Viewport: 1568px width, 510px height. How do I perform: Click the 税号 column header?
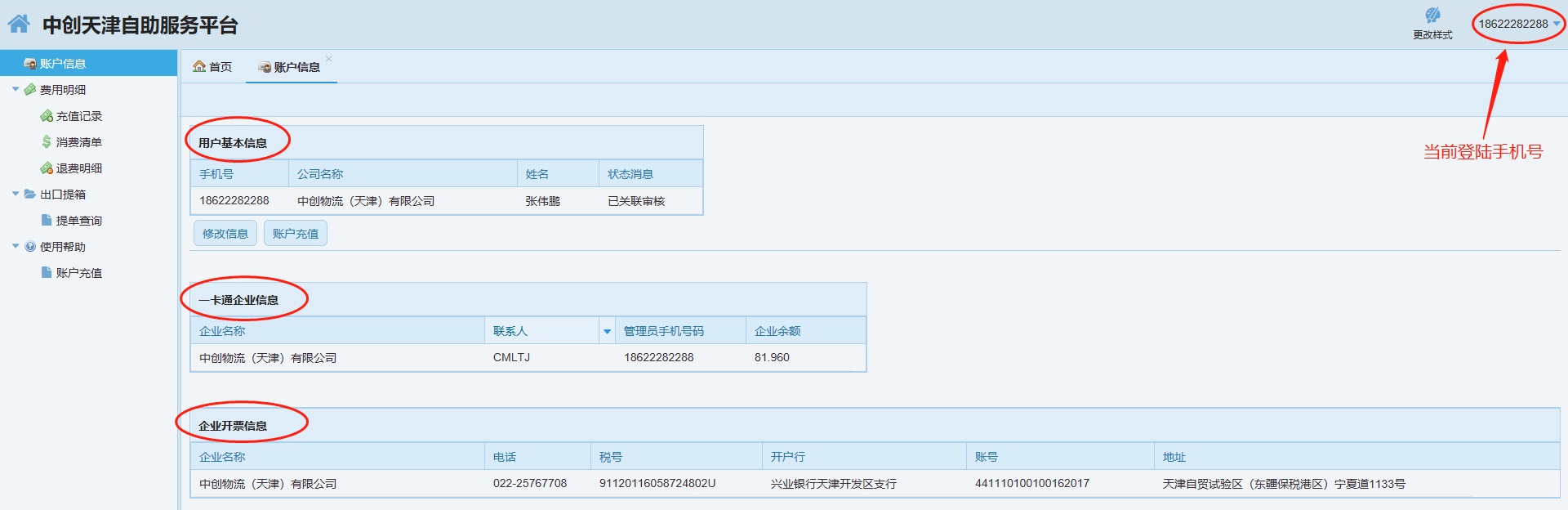[x=611, y=457]
